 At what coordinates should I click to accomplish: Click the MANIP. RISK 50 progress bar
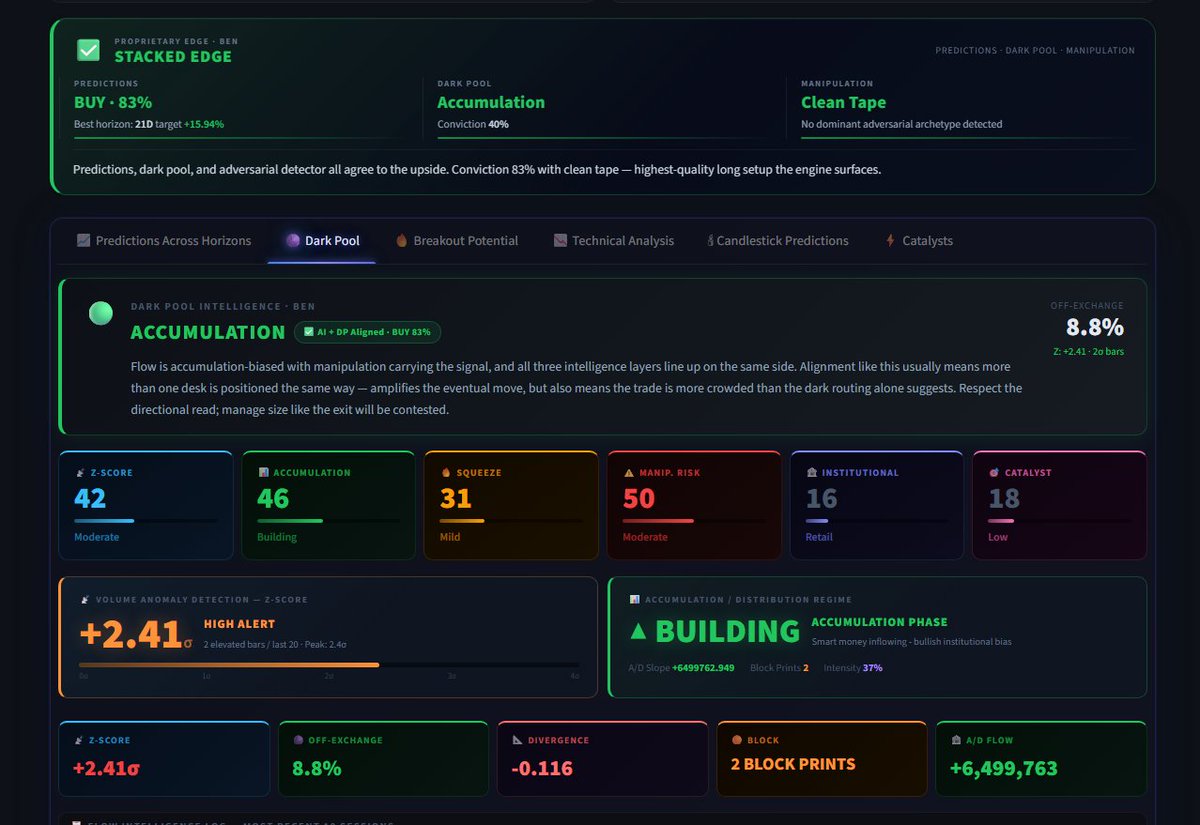[x=695, y=521]
